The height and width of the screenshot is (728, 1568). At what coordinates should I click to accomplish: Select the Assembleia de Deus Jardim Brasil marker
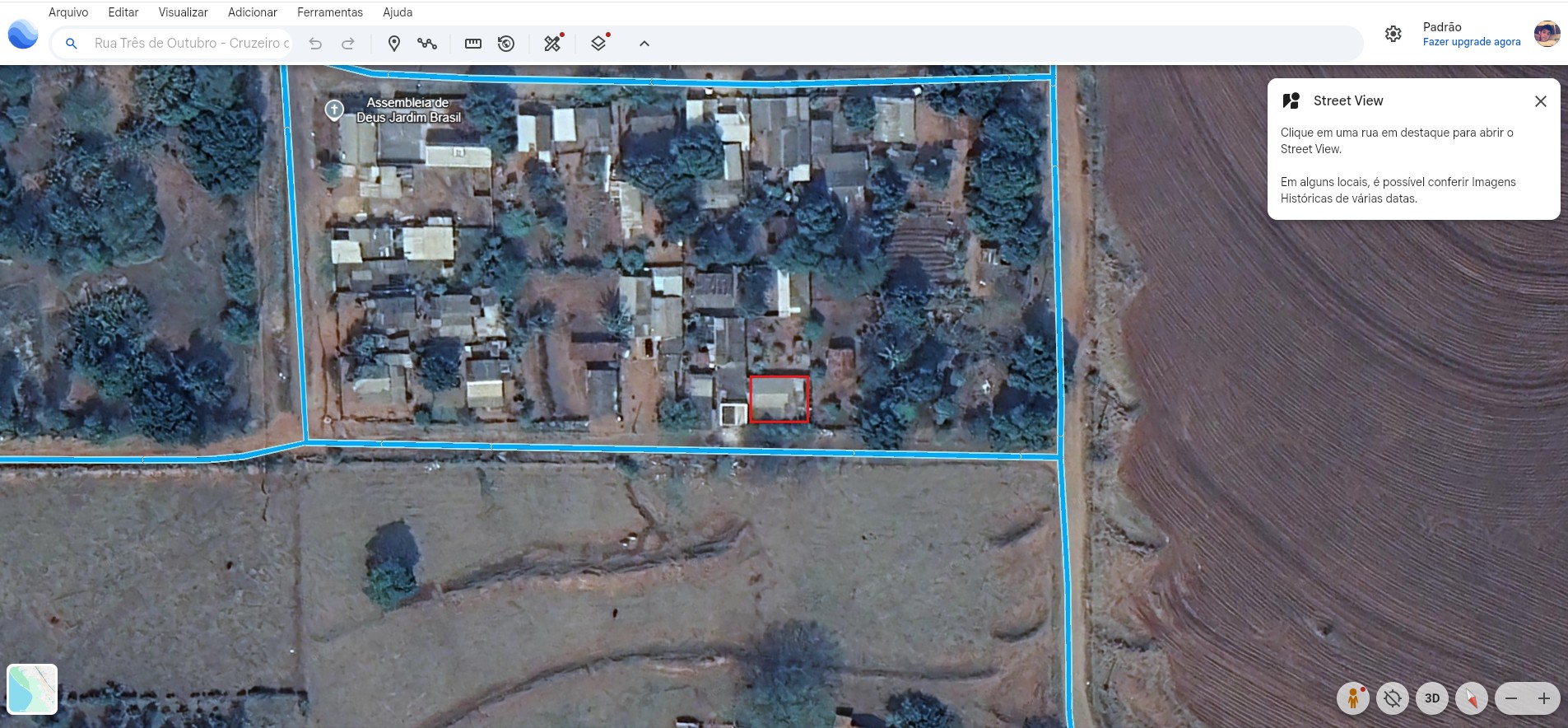334,110
